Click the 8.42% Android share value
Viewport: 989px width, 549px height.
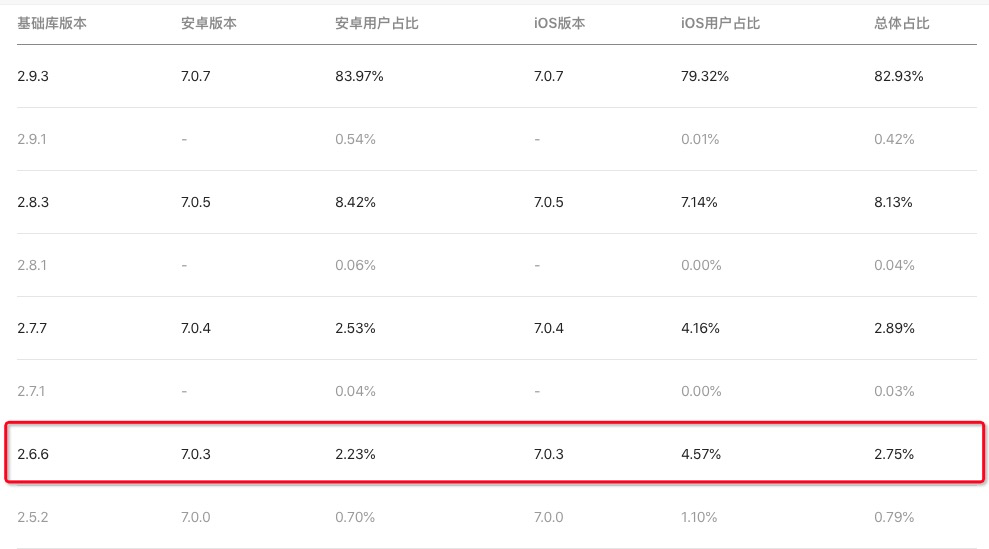tap(356, 202)
